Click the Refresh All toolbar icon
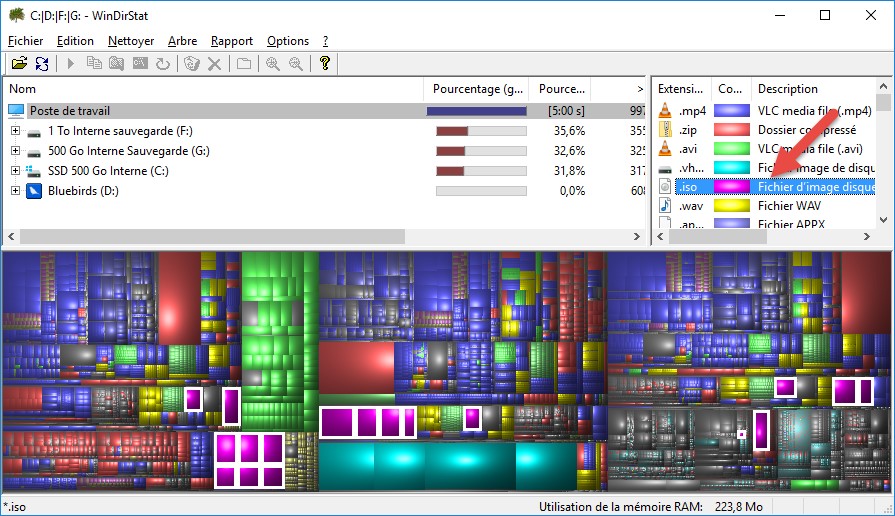Screen dimensions: 895x516 pos(42,64)
